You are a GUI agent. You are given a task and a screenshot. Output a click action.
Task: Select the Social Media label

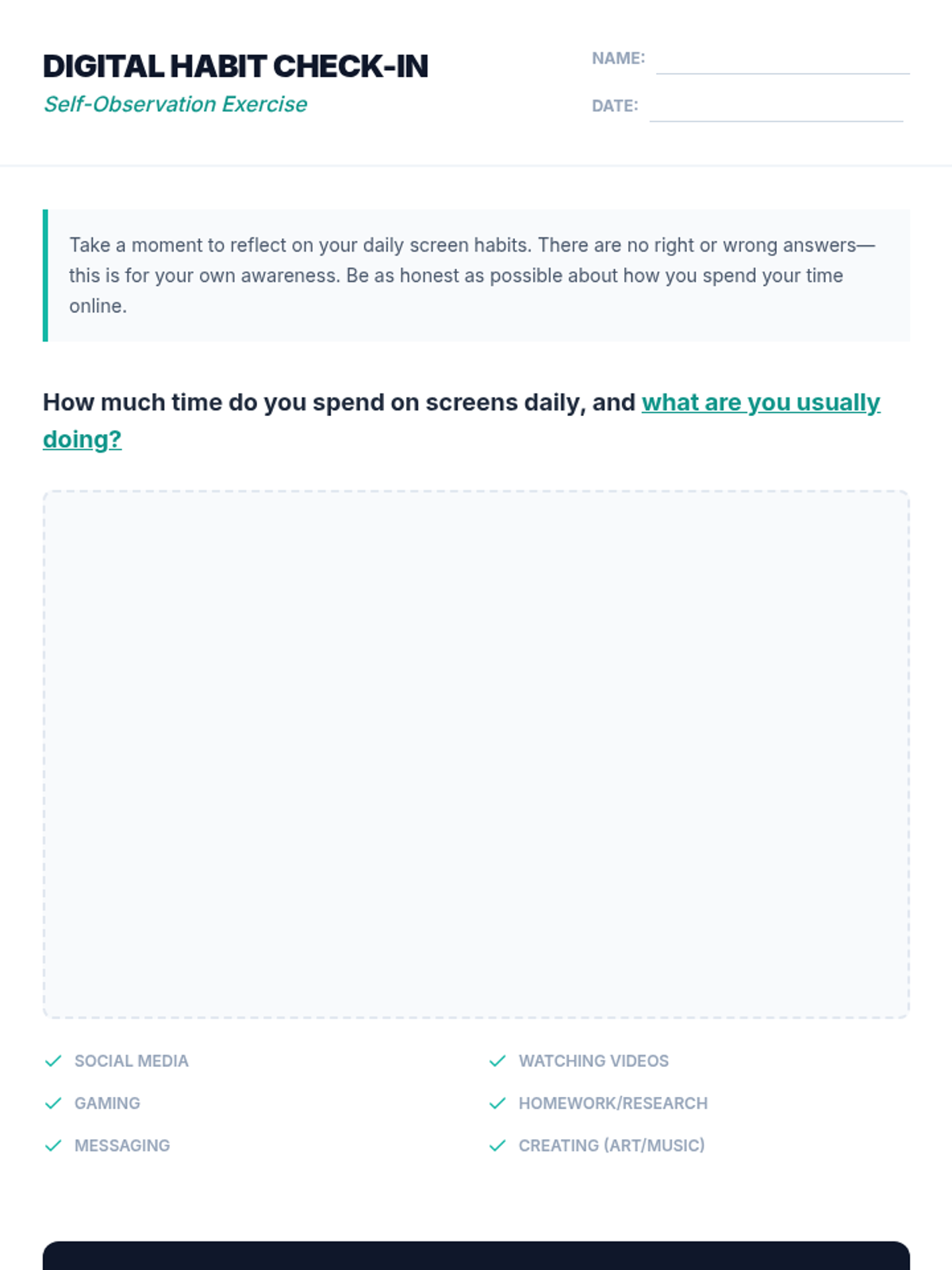point(132,1061)
